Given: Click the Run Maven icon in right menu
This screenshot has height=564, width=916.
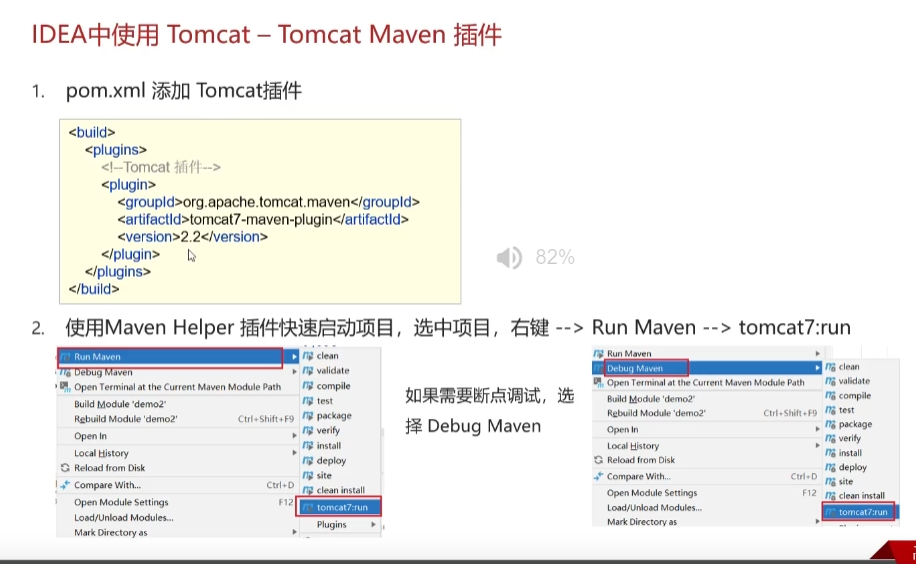Looking at the screenshot, I should click(x=598, y=354).
